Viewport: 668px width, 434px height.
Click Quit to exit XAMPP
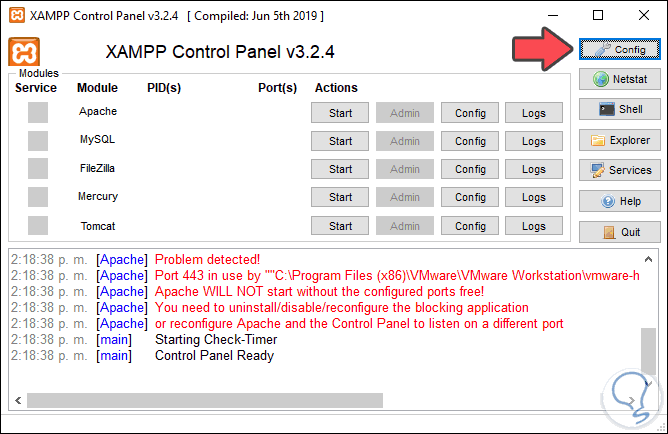(619, 232)
